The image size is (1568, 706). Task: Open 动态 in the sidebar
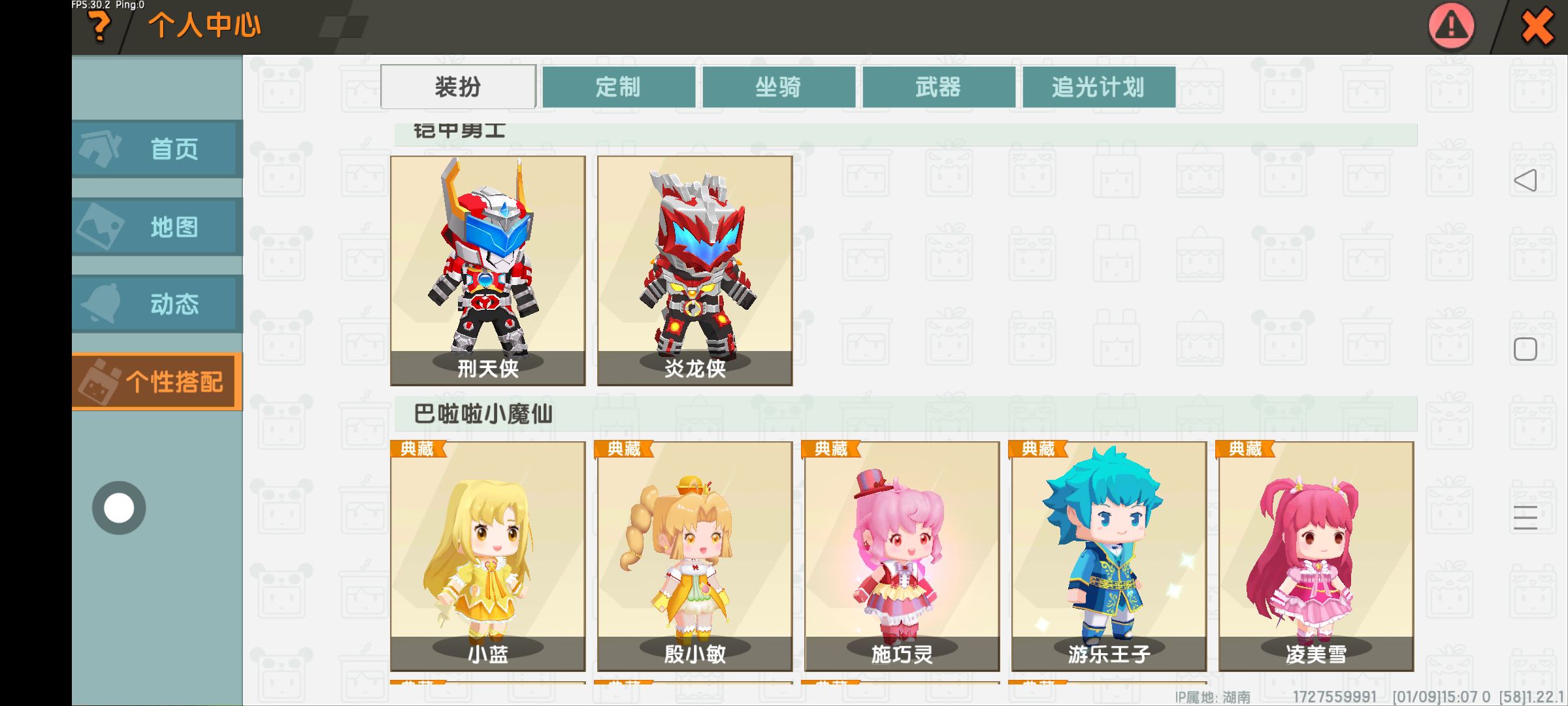click(x=157, y=304)
